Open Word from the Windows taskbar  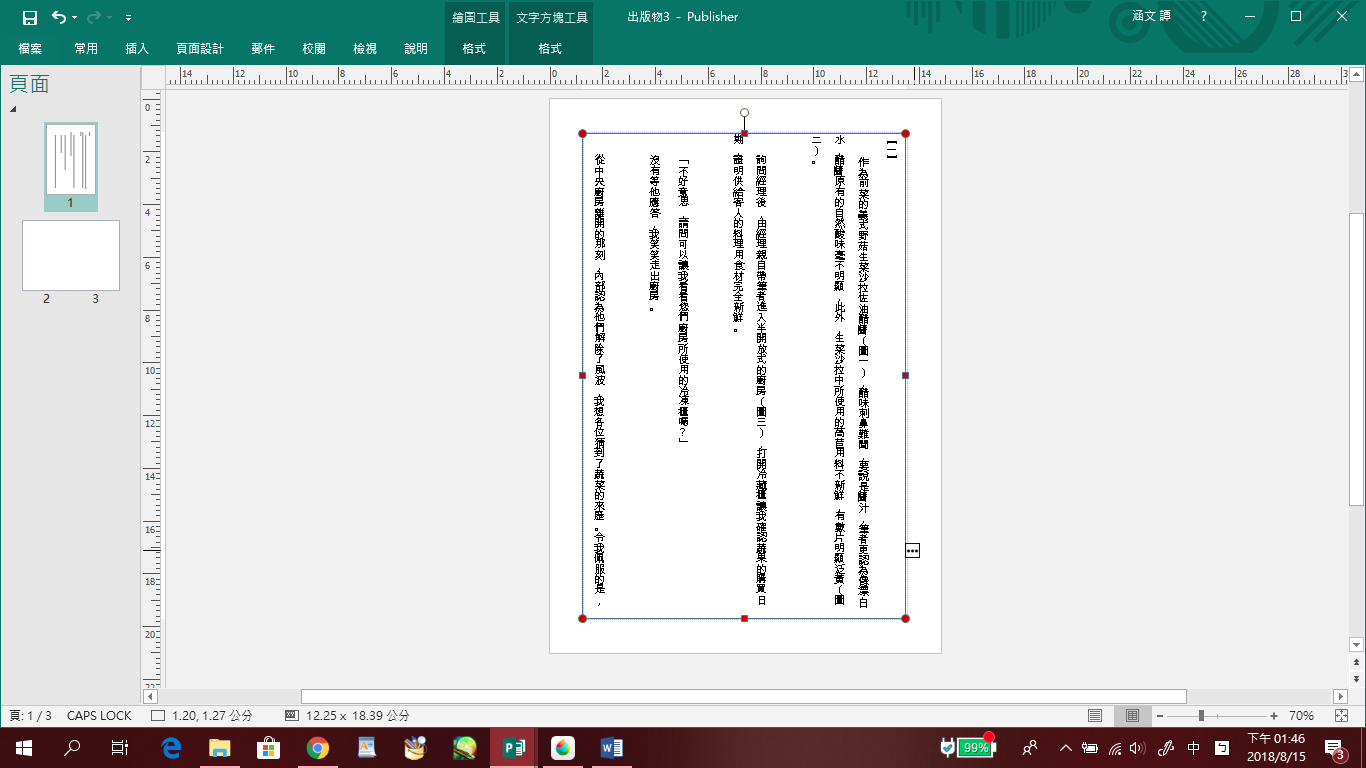[611, 747]
